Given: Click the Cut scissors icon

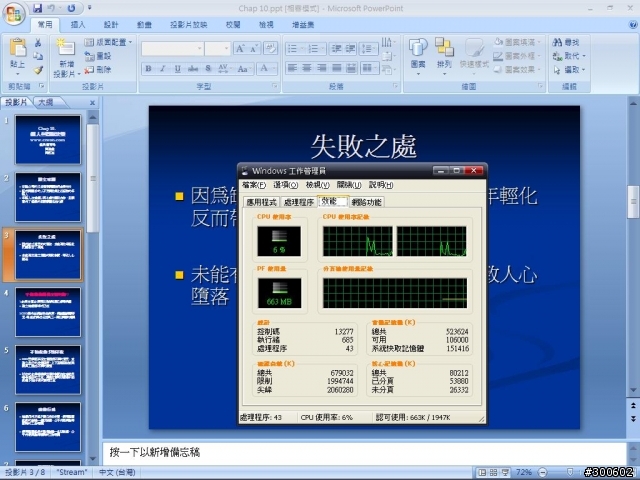Looking at the screenshot, I should 38,42.
